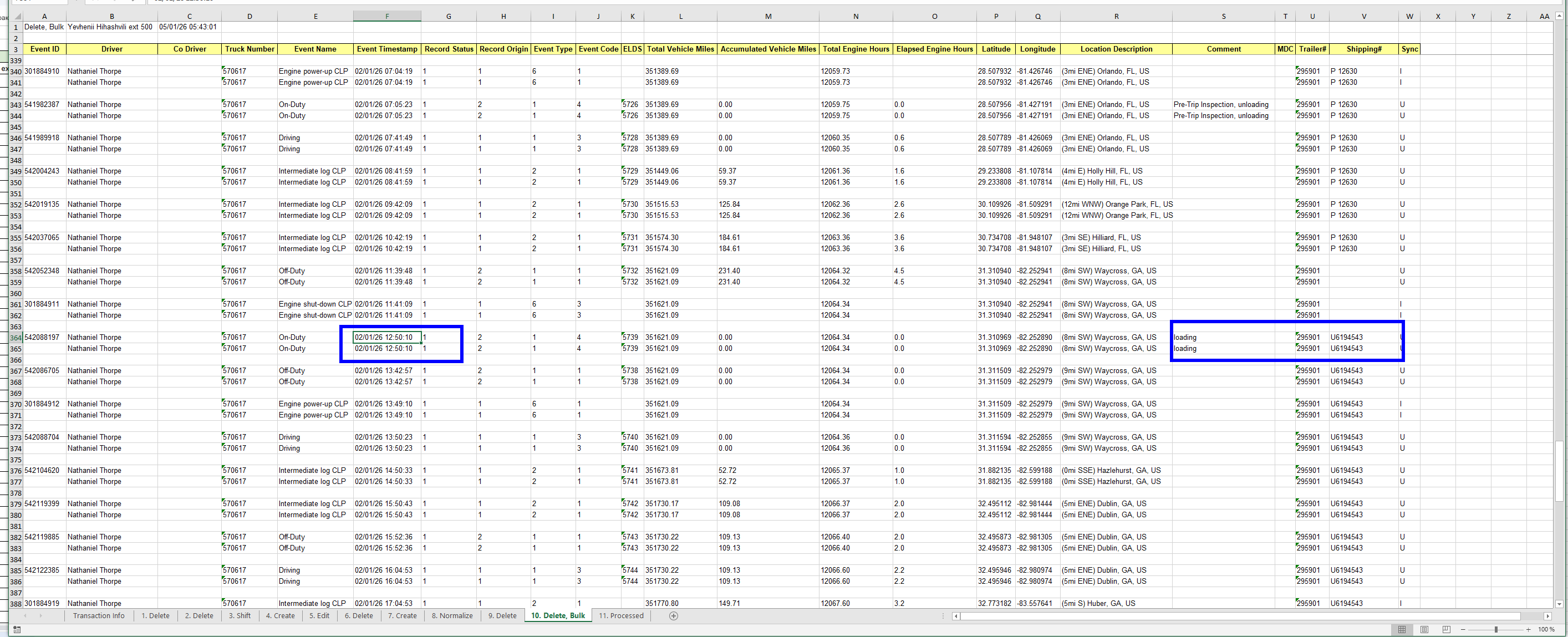Open the 8. Normalize sheet tab
This screenshot has height=637, width=1568.
[452, 616]
